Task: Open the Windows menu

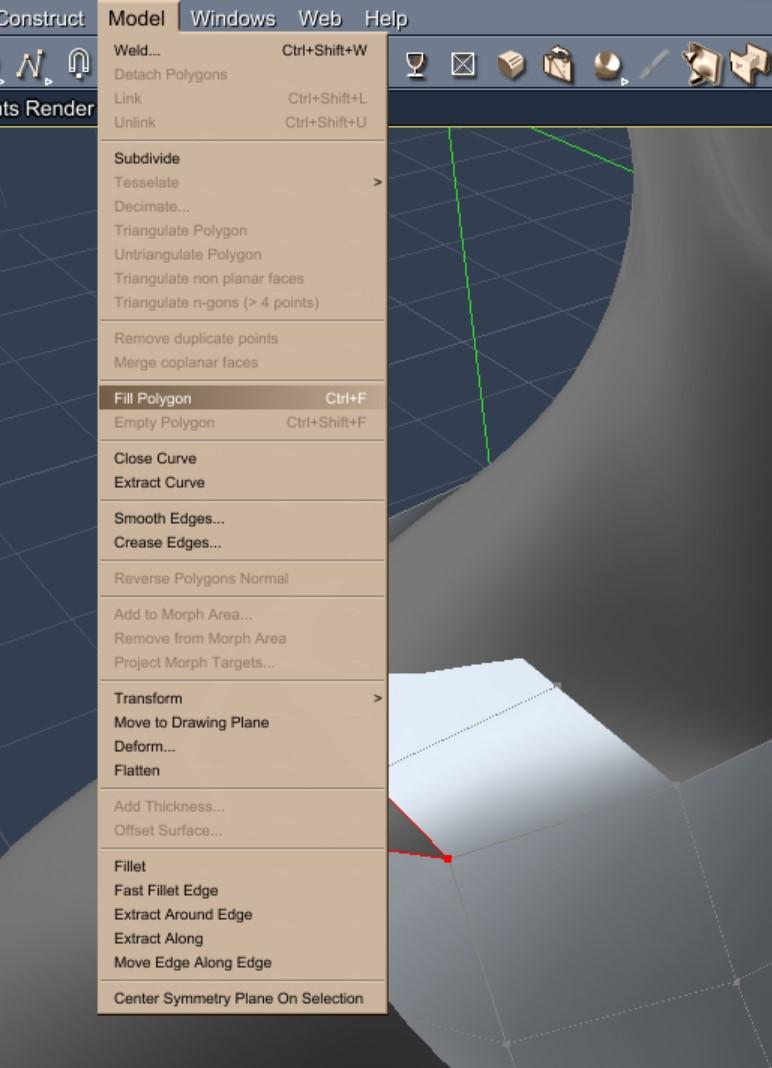Action: pyautogui.click(x=233, y=18)
